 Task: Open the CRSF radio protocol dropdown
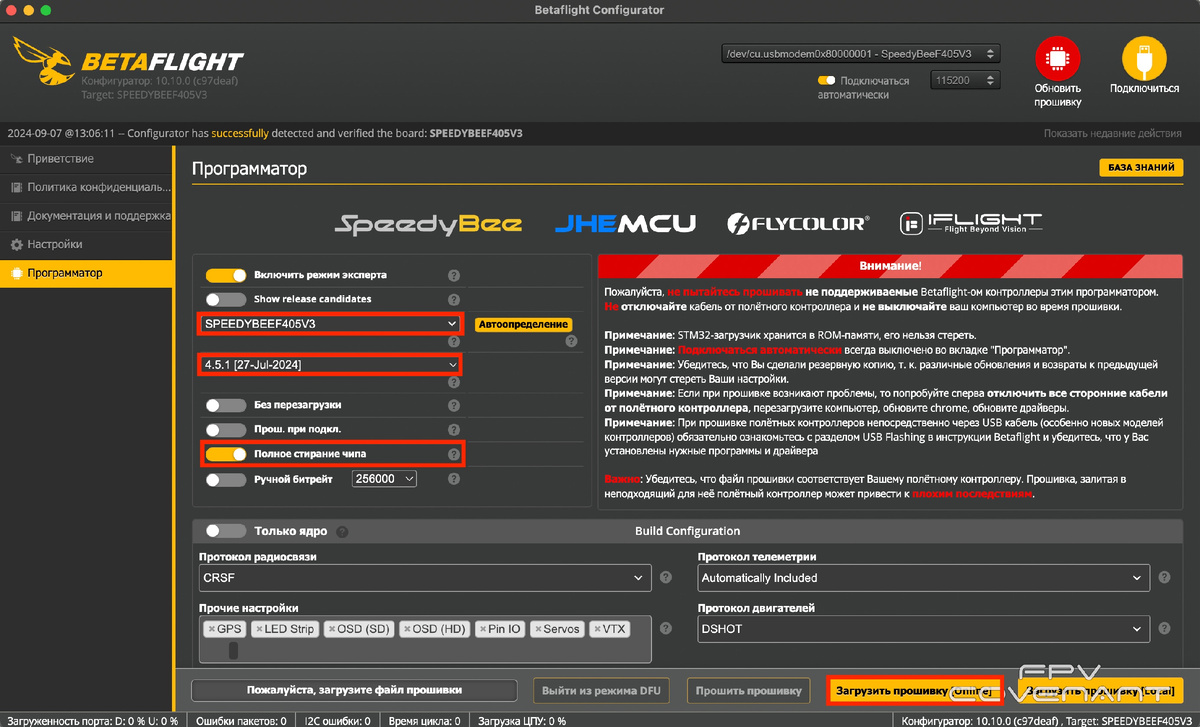tap(425, 578)
